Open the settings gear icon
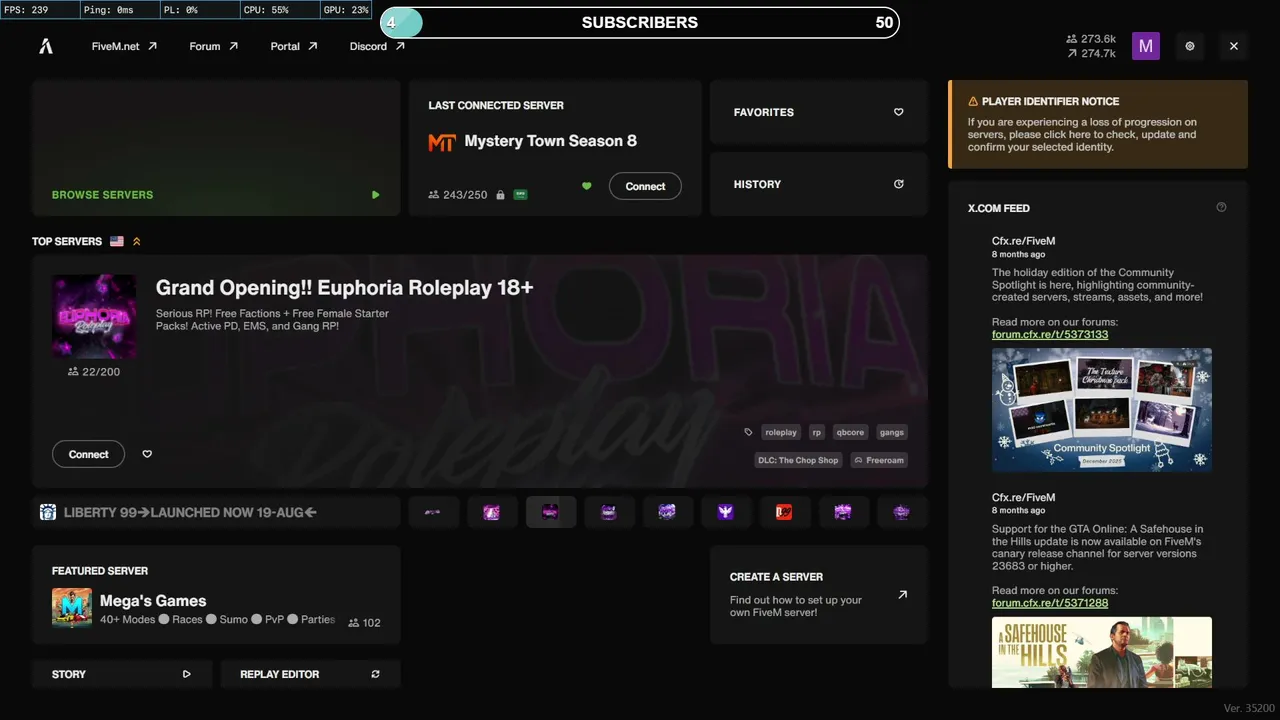Image resolution: width=1280 pixels, height=720 pixels. pos(1190,46)
